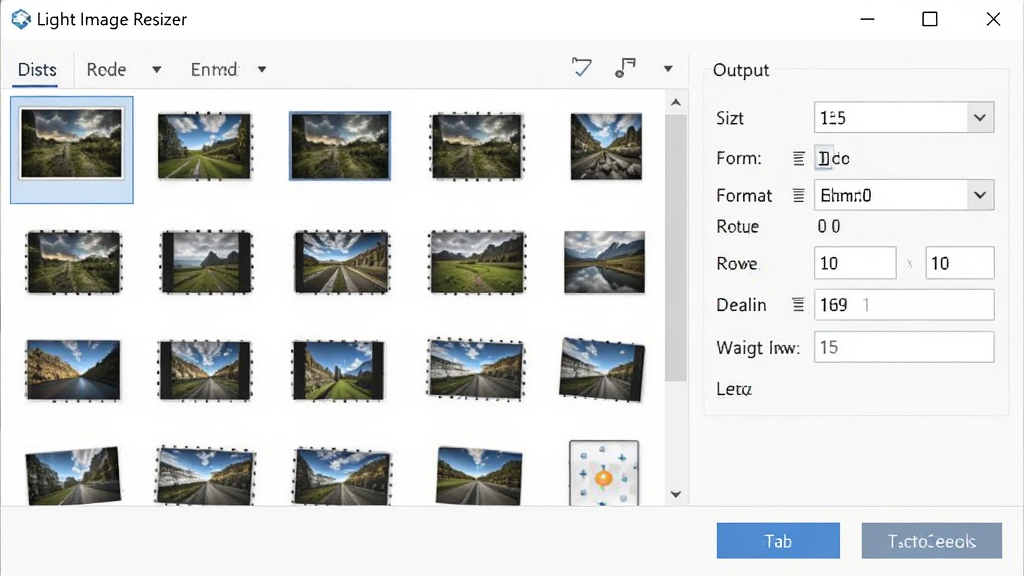Select the fourth thumbnail in the third row
This screenshot has height=576, width=1024.
(476, 368)
